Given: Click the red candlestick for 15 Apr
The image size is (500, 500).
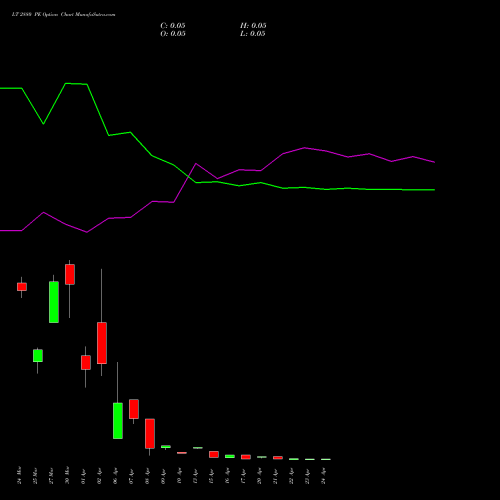Looking at the screenshot, I should pyautogui.click(x=214, y=454).
